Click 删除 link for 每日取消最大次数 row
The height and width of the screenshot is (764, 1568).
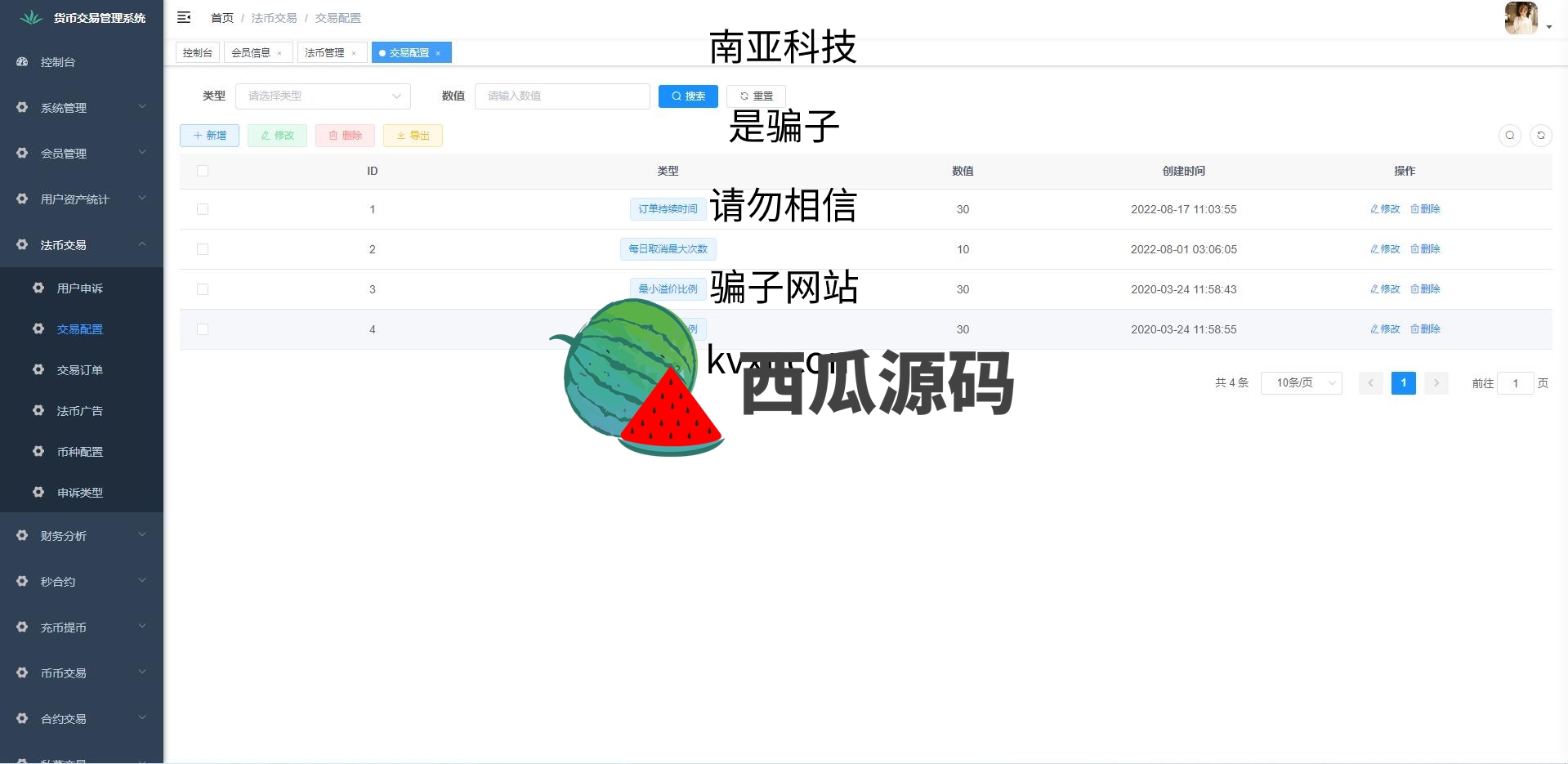pos(1425,249)
